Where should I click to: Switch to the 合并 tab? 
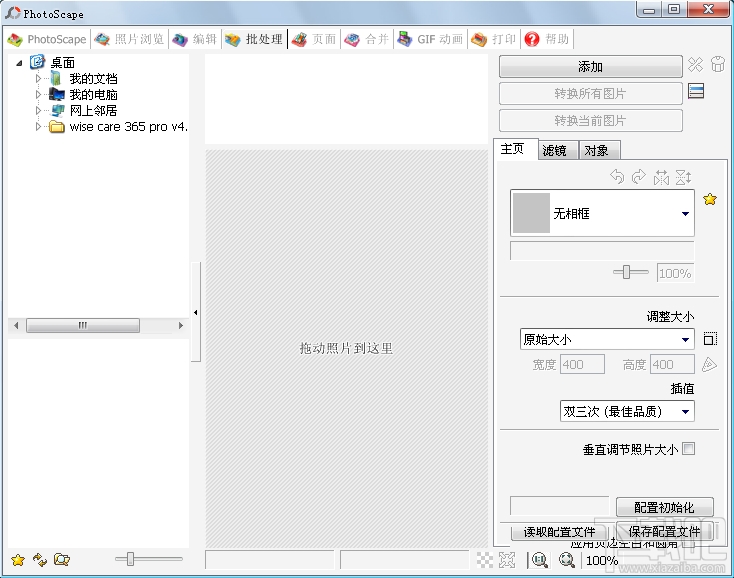367,39
